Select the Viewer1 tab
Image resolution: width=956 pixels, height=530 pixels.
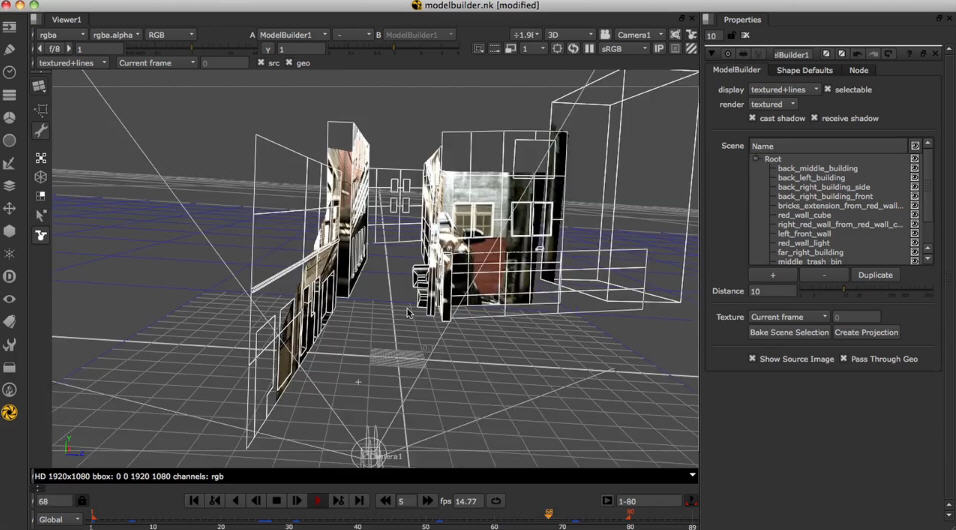pos(66,20)
